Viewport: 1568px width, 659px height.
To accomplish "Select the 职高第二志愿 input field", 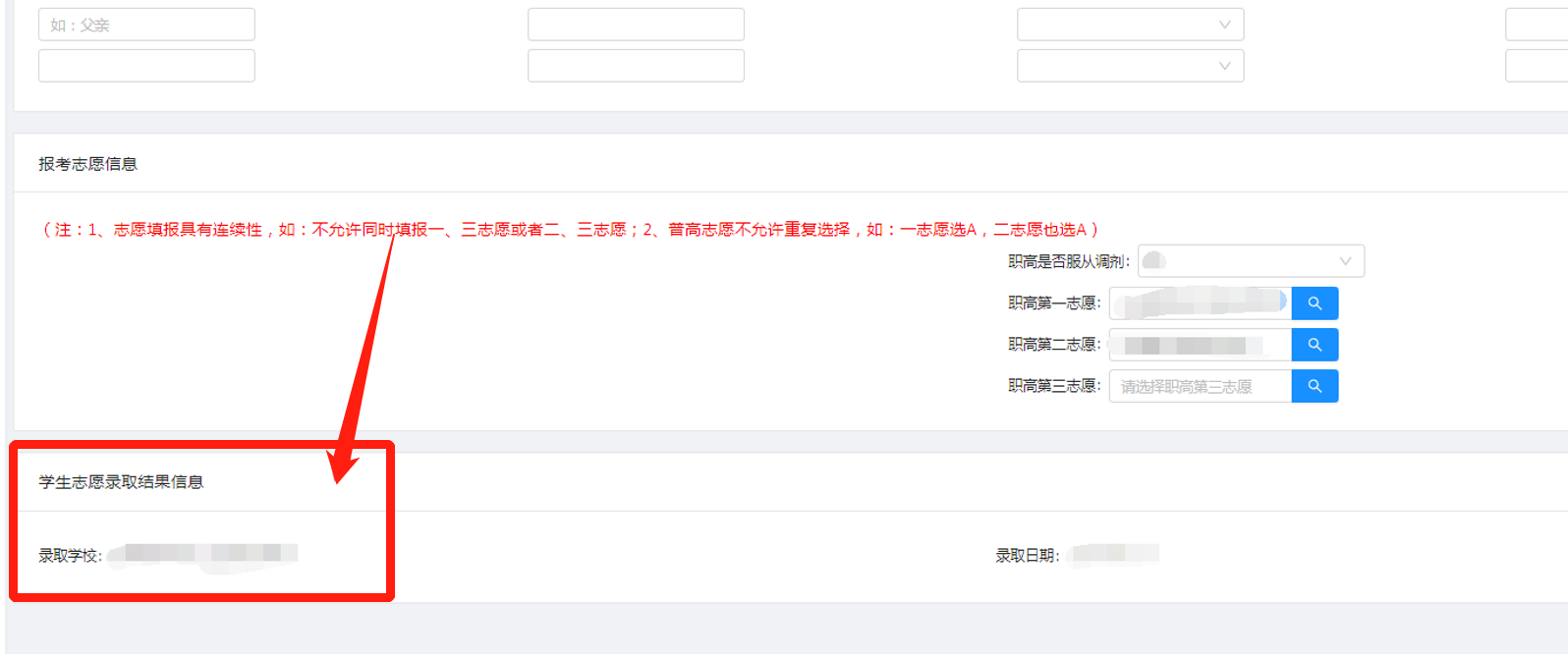I will [1201, 345].
